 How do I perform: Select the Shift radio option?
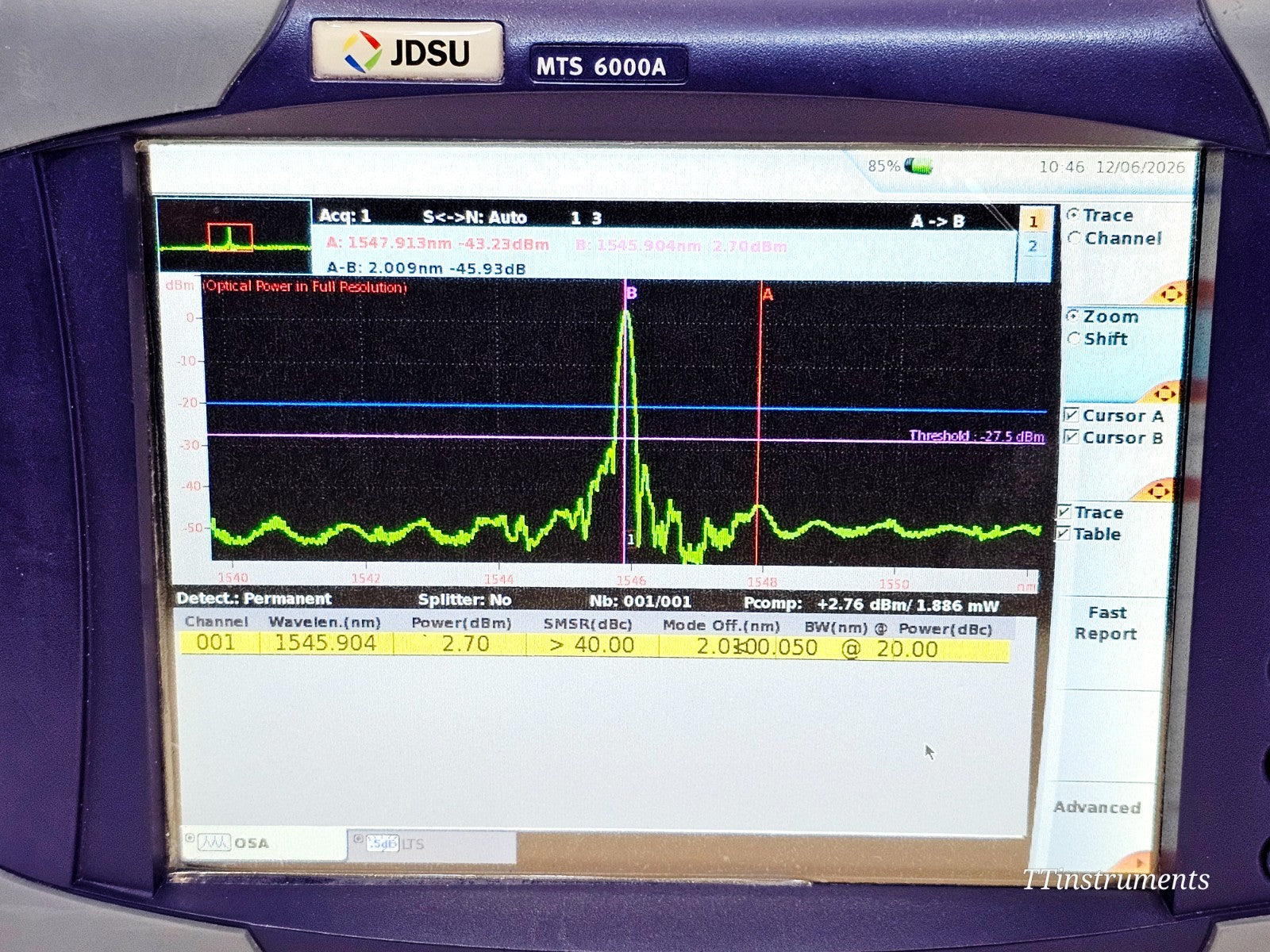pyautogui.click(x=1074, y=339)
